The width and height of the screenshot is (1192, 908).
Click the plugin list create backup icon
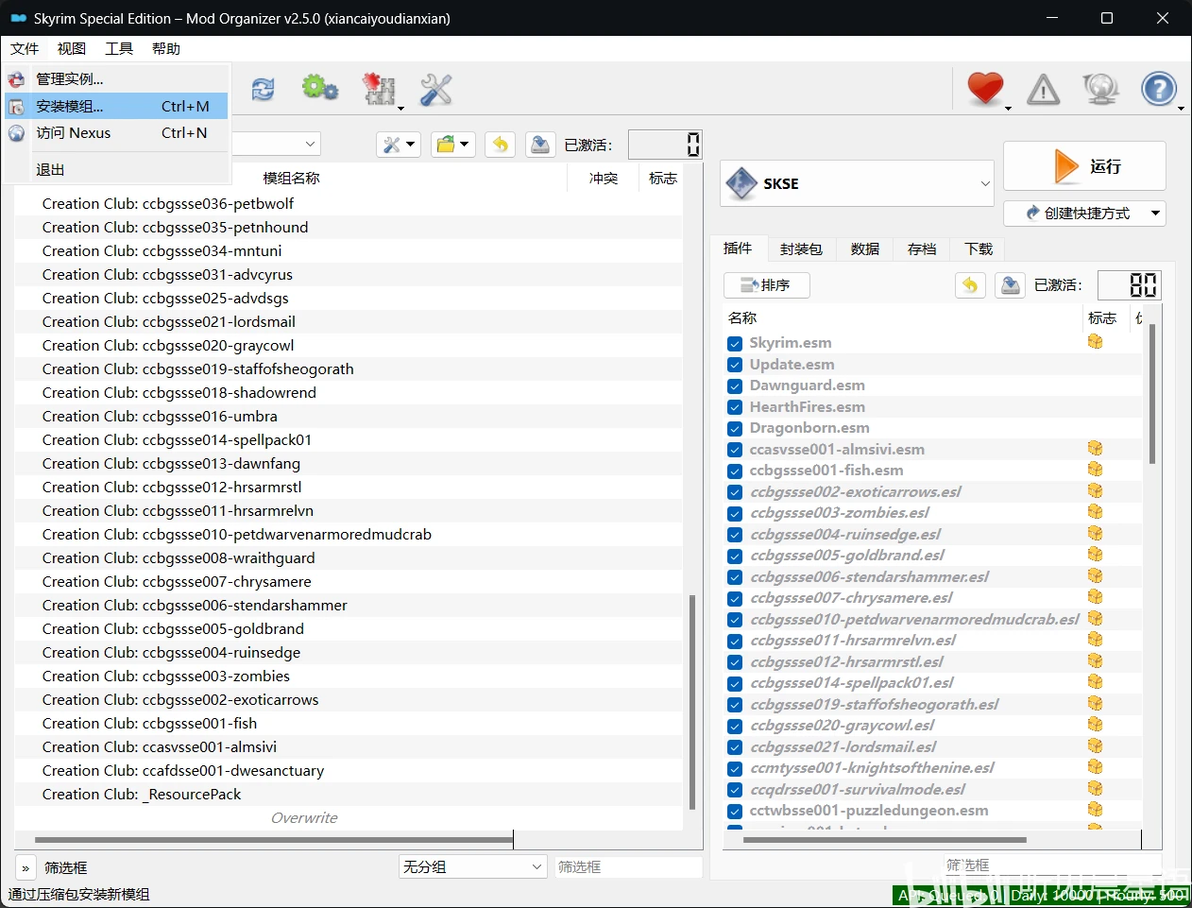tap(1010, 285)
